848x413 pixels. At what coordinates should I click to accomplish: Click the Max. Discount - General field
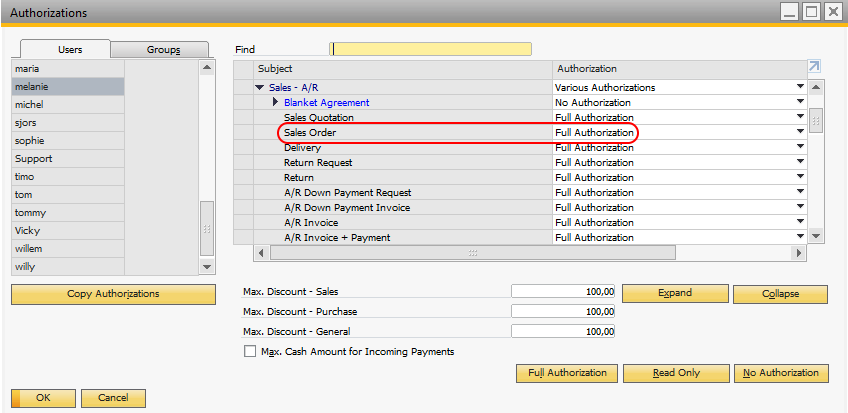tap(563, 331)
